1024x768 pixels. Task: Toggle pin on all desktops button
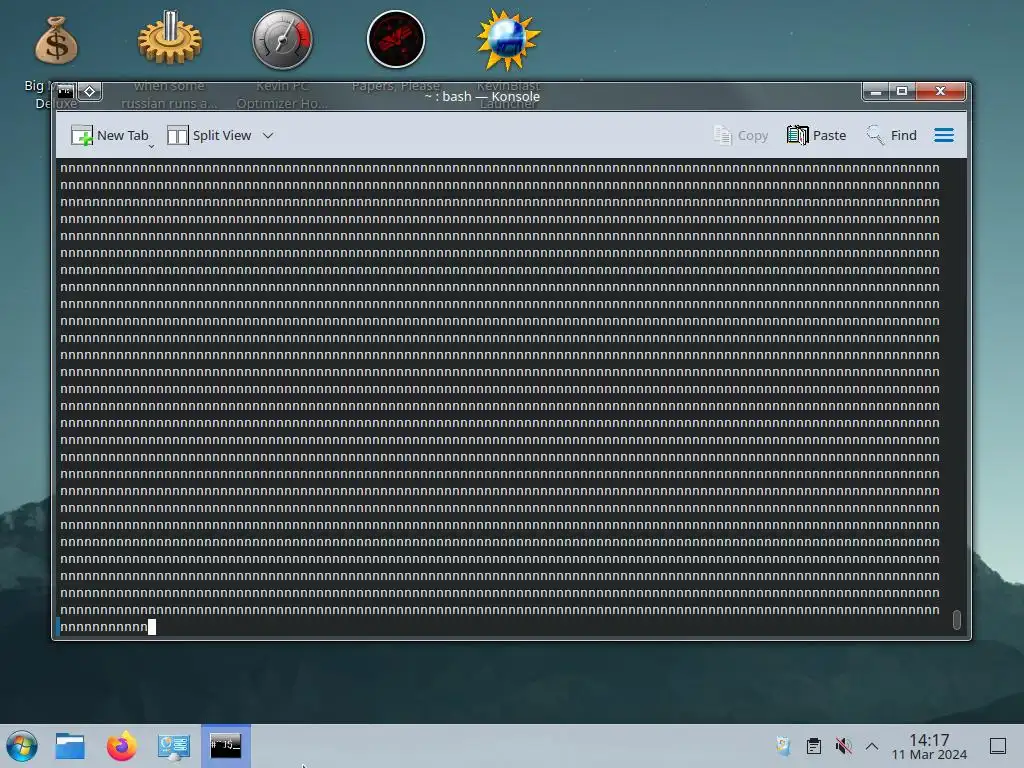coord(90,91)
